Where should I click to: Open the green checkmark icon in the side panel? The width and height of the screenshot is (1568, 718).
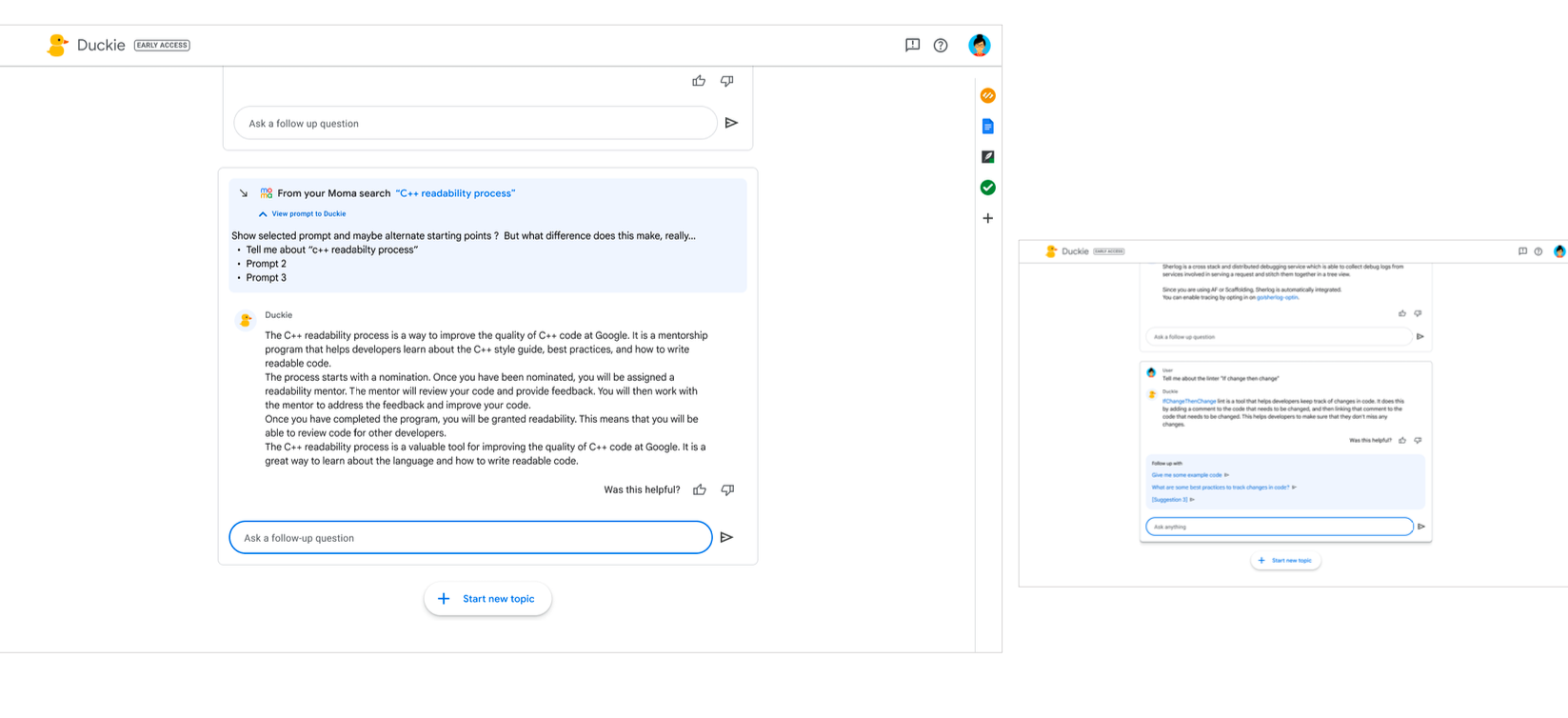[988, 188]
